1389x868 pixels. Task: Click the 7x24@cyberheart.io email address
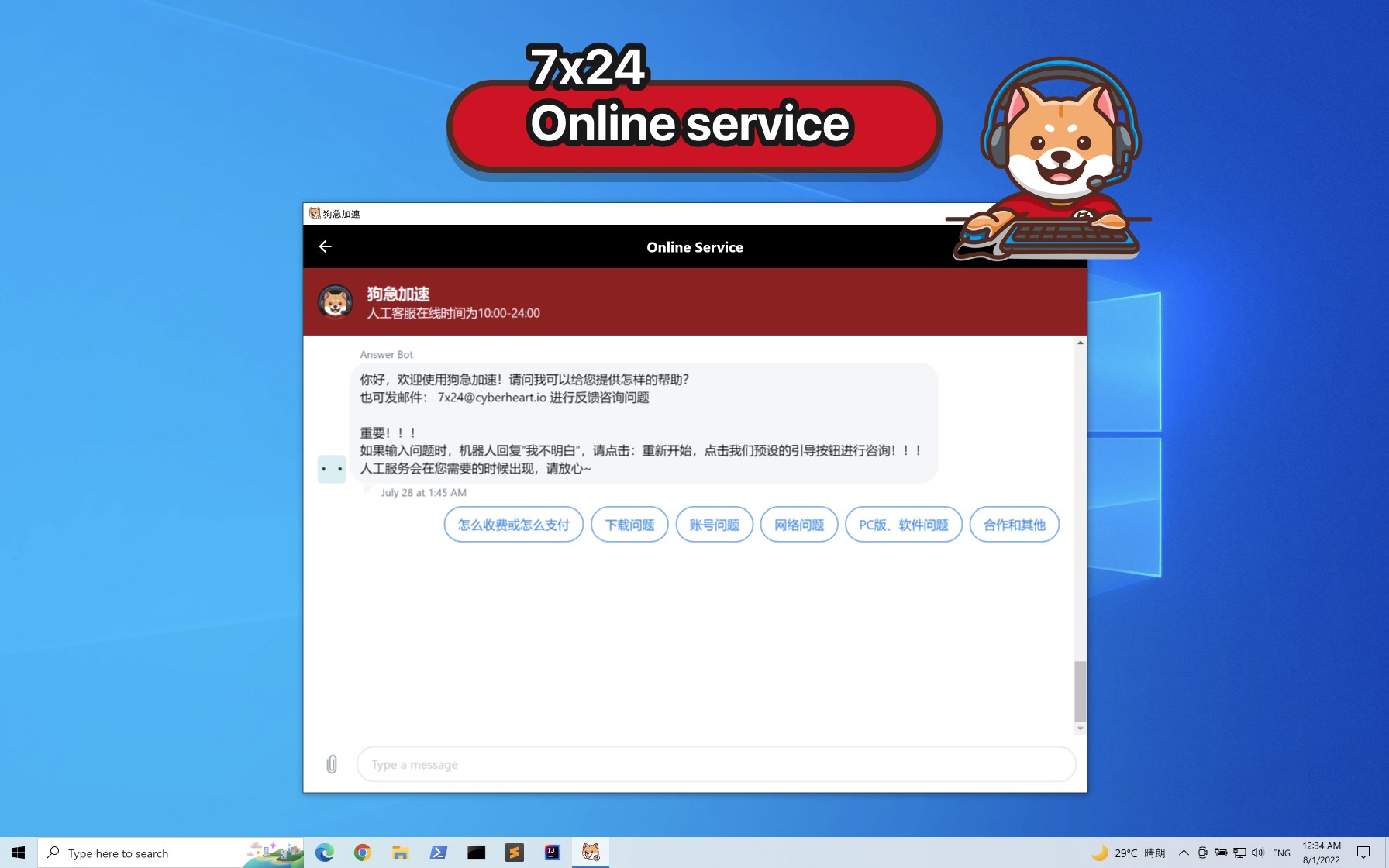[x=492, y=398]
